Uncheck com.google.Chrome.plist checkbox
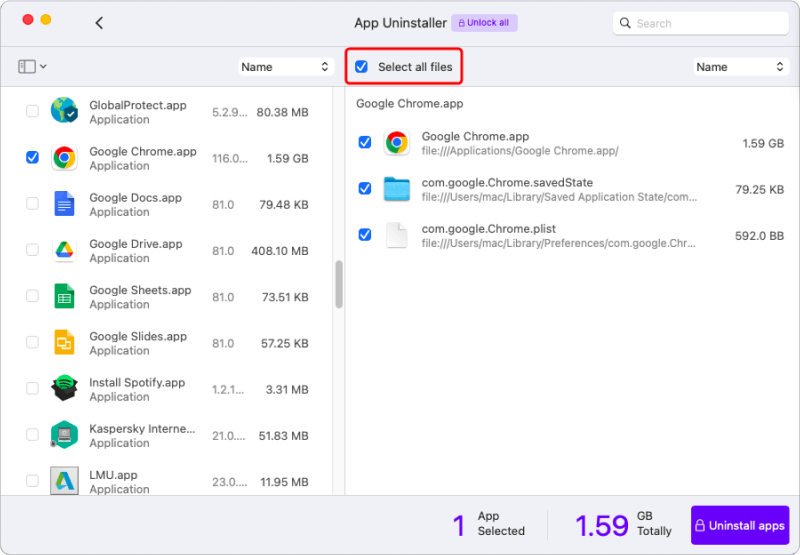 (x=365, y=235)
